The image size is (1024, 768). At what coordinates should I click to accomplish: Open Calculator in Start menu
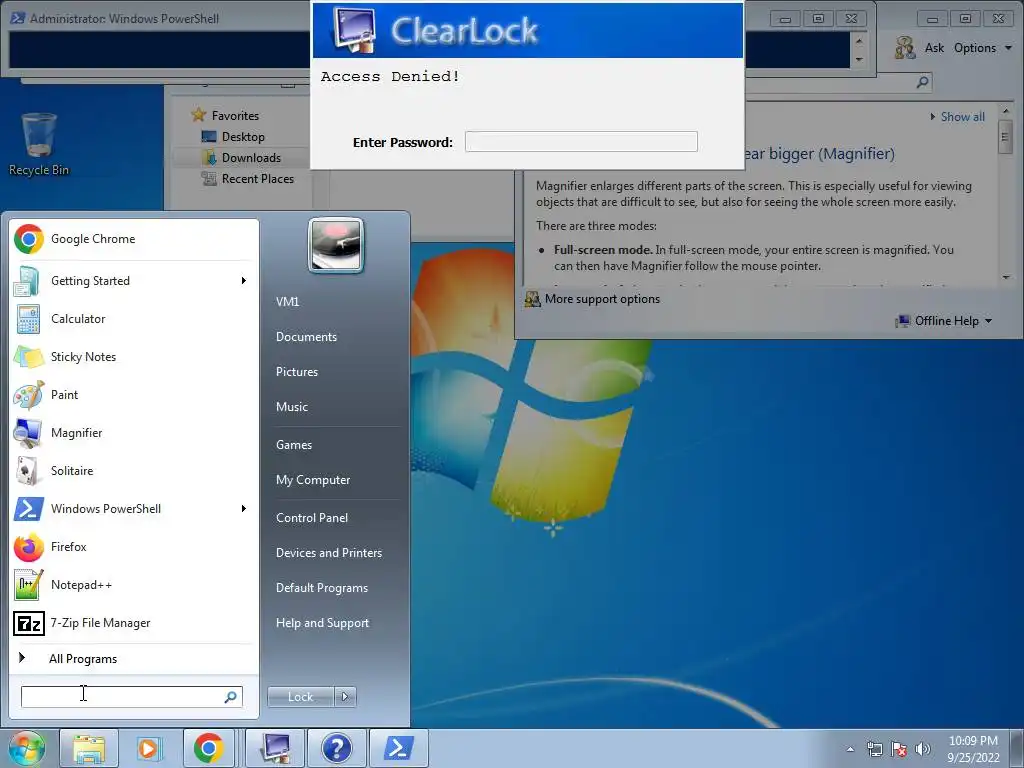pyautogui.click(x=134, y=319)
